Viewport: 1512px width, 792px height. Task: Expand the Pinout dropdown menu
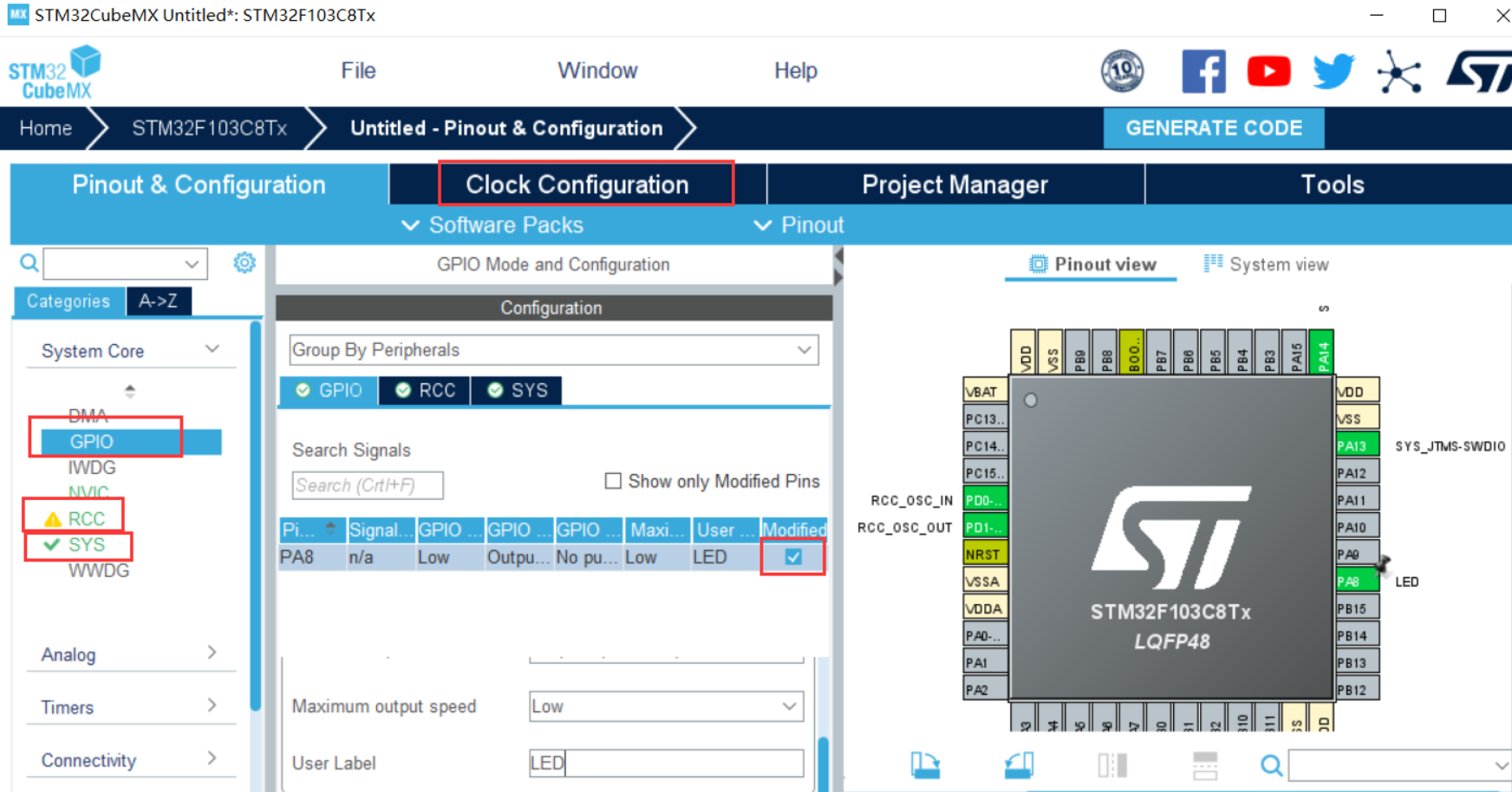pos(798,225)
